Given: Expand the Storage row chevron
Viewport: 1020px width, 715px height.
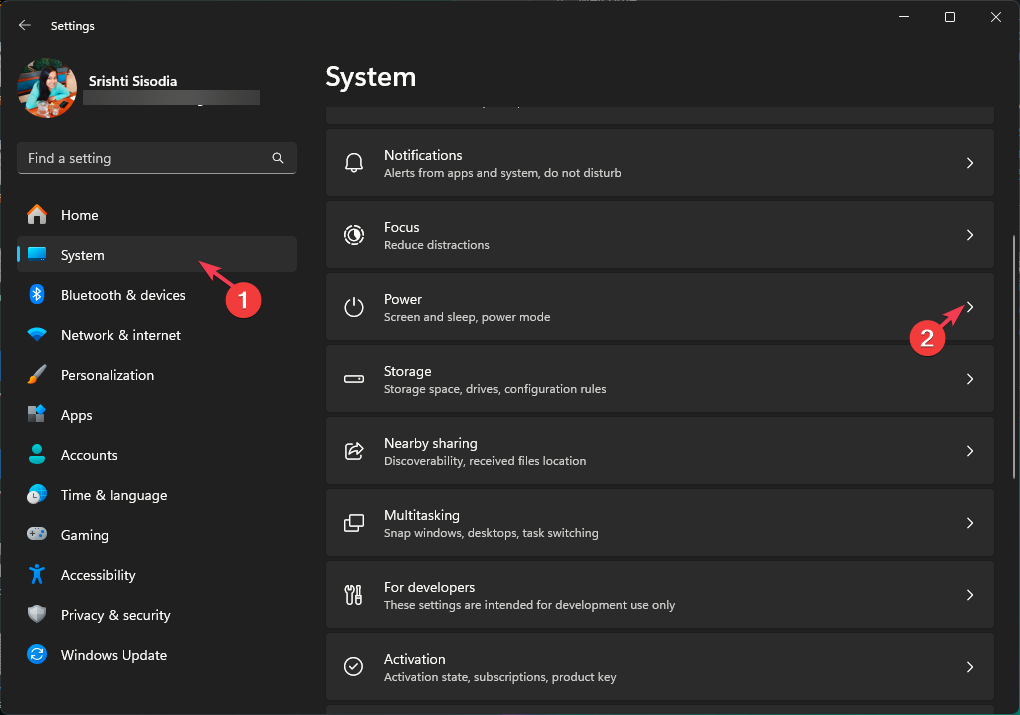Looking at the screenshot, I should pos(969,379).
